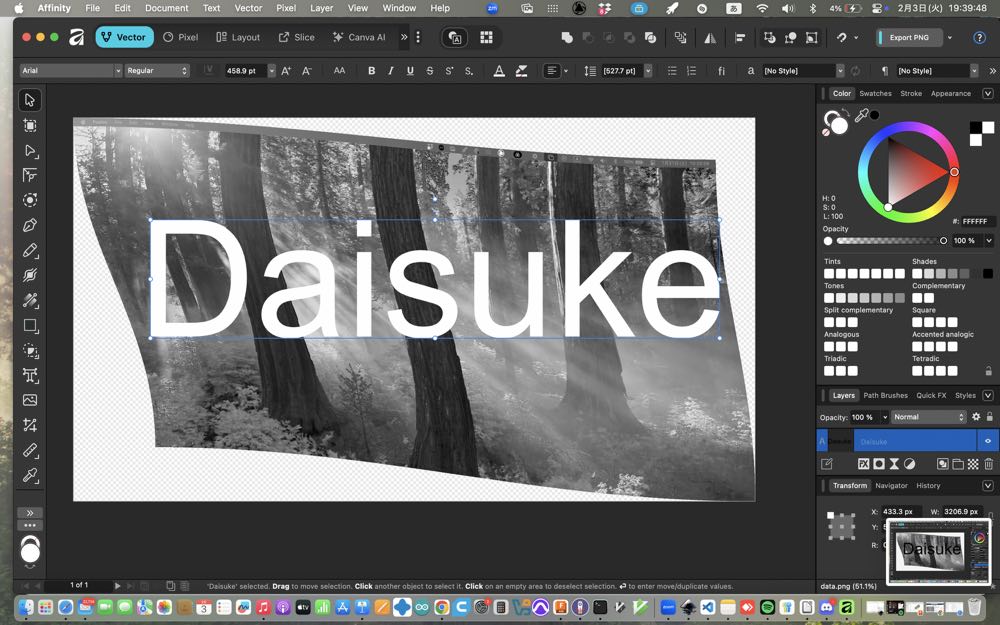Open the Layer menu
This screenshot has height=625, width=1000.
click(x=321, y=8)
